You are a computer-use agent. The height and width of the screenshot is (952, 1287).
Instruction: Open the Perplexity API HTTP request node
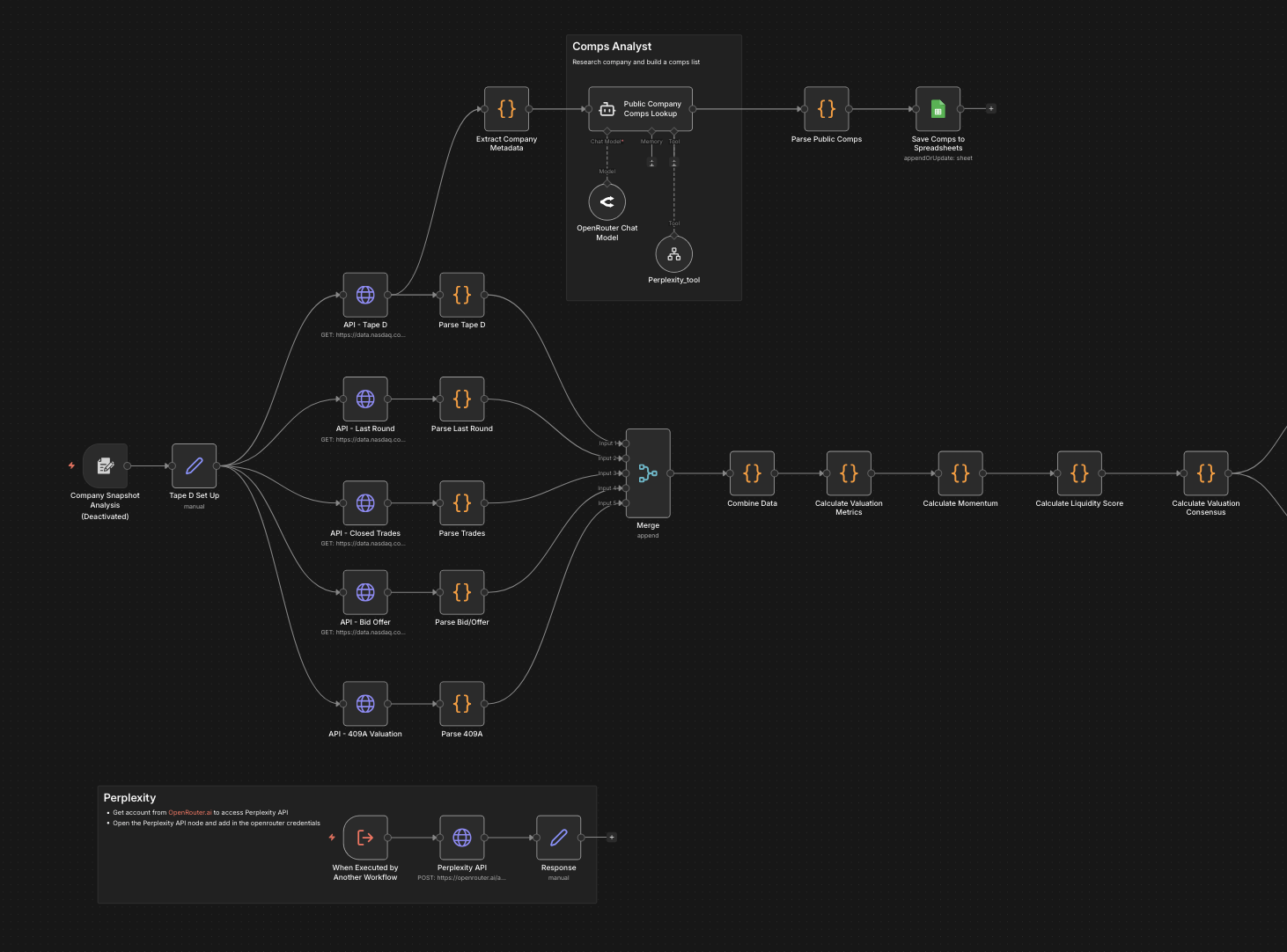[x=461, y=837]
